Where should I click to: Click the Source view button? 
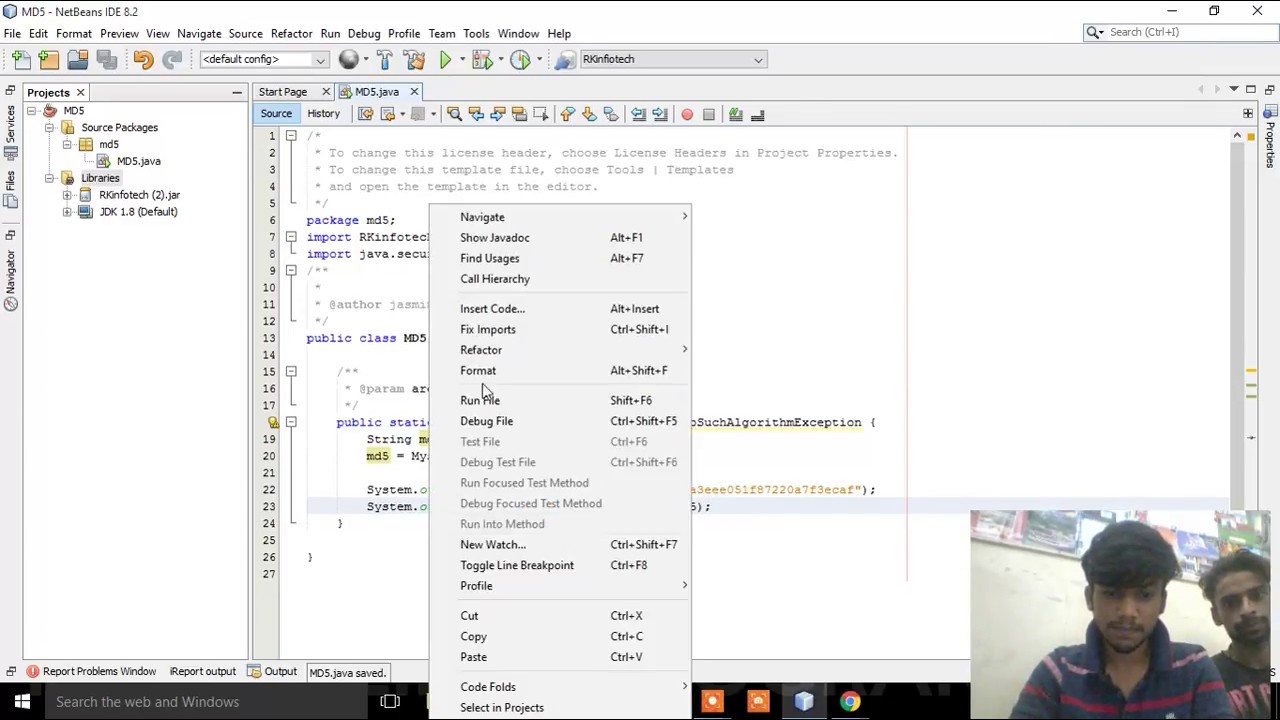click(276, 114)
